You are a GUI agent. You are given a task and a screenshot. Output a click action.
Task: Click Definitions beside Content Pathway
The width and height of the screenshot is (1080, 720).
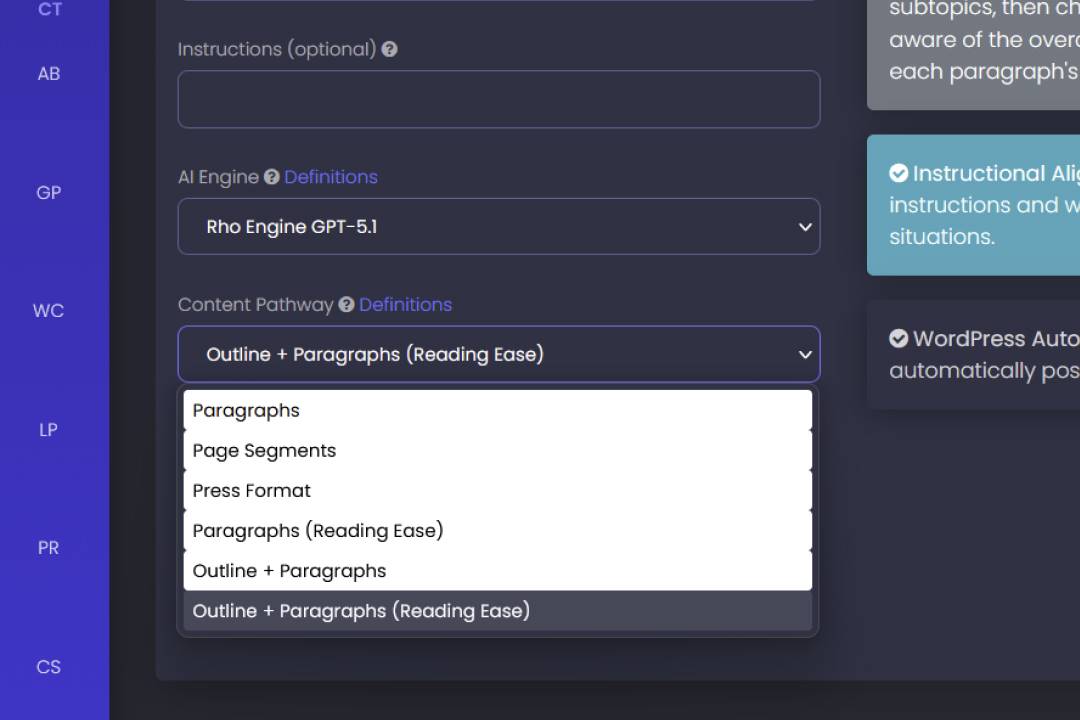click(404, 304)
